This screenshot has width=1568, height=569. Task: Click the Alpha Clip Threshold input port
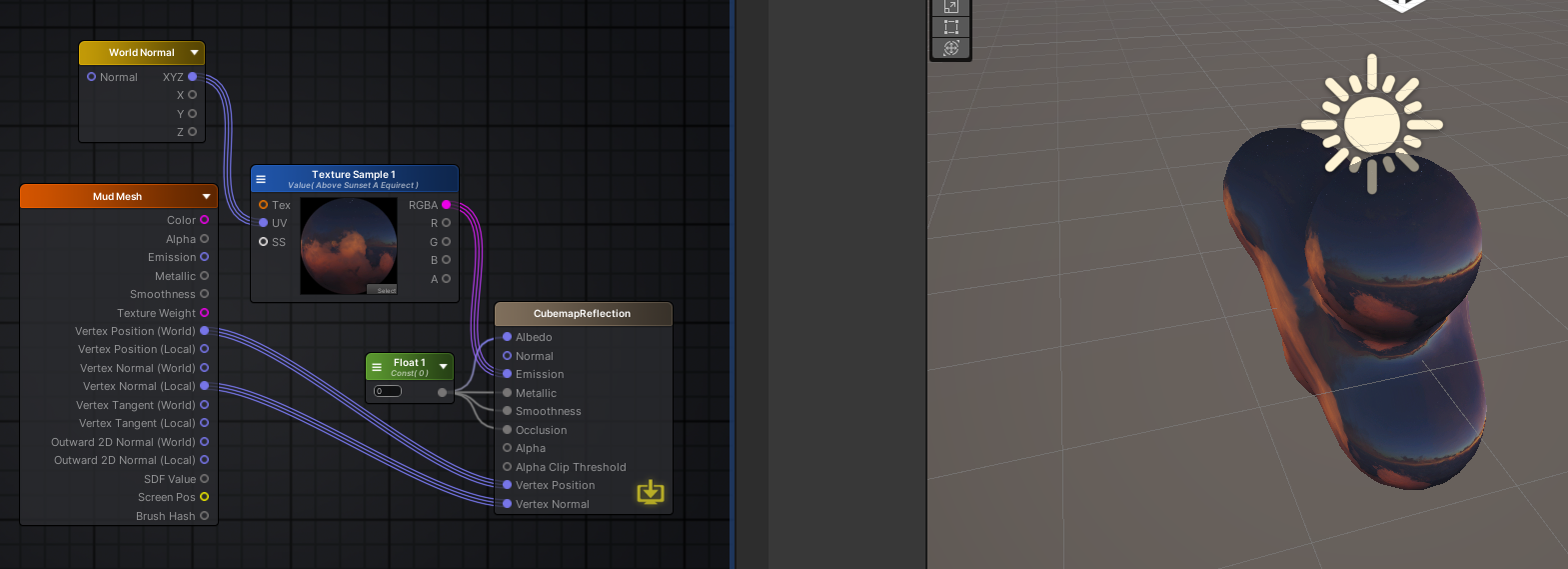507,467
